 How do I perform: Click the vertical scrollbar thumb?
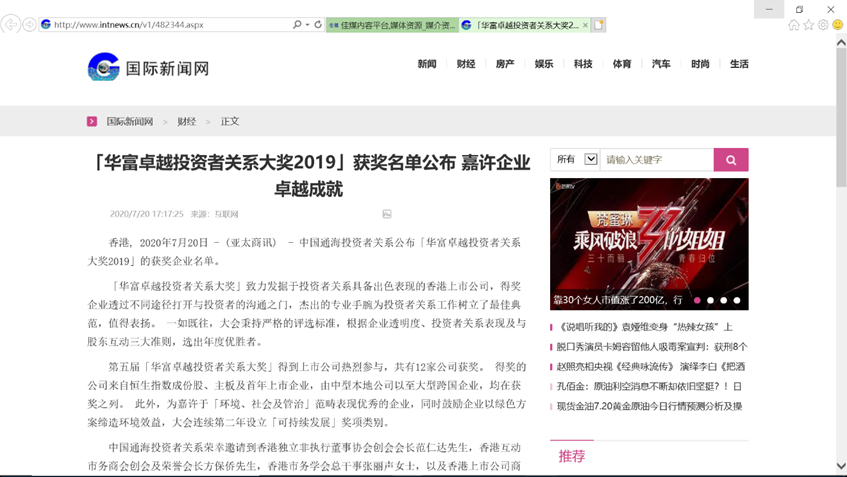(x=841, y=118)
